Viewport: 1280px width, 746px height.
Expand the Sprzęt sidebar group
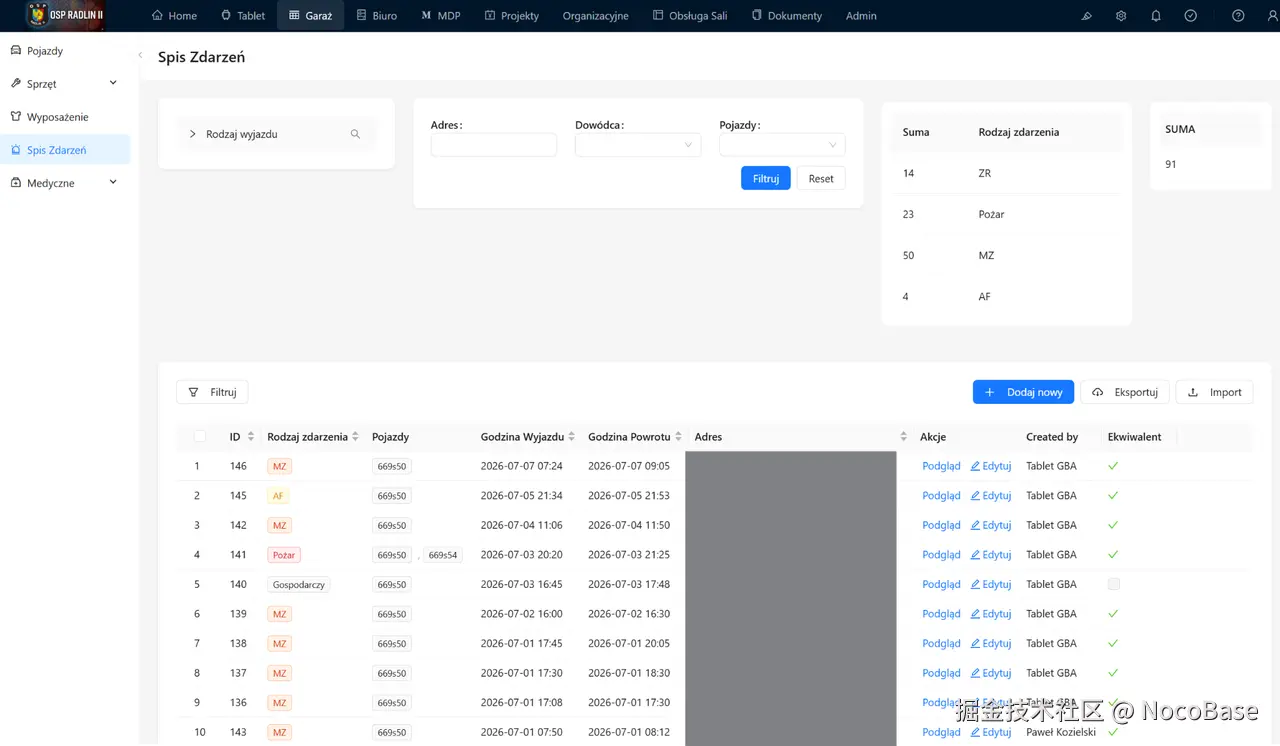[x=65, y=84]
